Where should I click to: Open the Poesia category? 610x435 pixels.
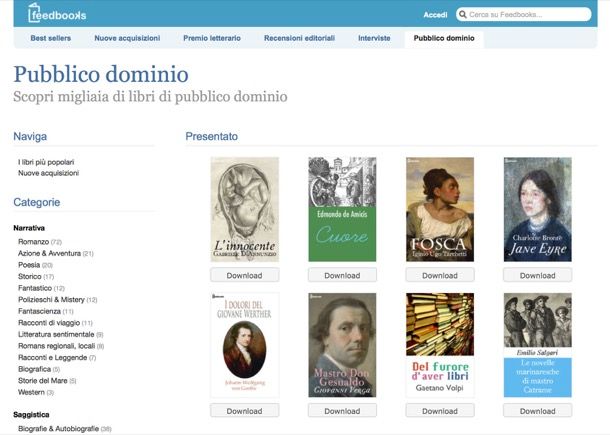click(29, 265)
